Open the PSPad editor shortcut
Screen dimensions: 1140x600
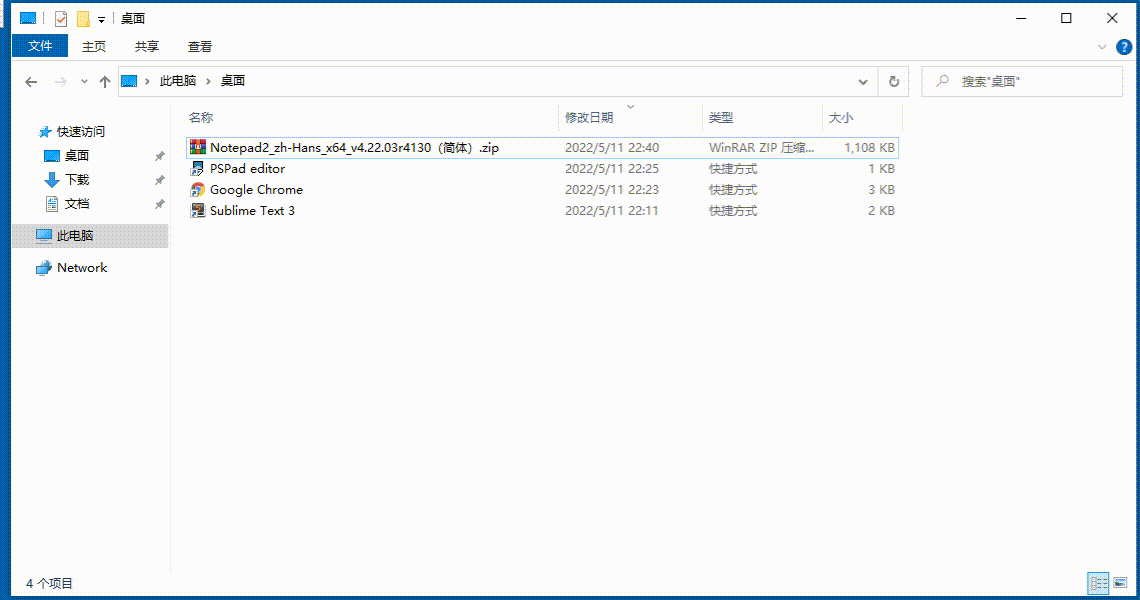click(245, 168)
